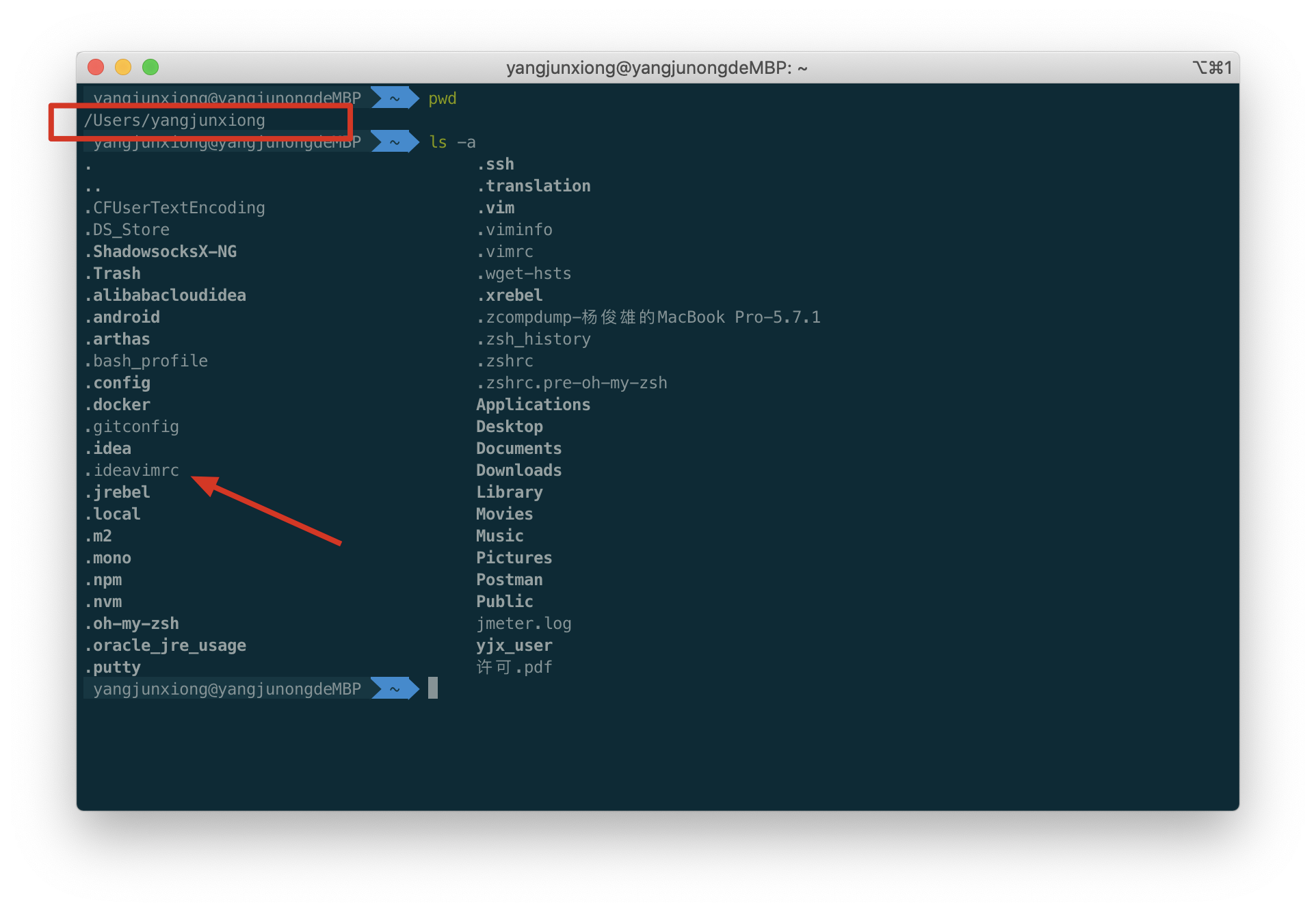Click the red close window button
The image size is (1316, 912).
[96, 67]
